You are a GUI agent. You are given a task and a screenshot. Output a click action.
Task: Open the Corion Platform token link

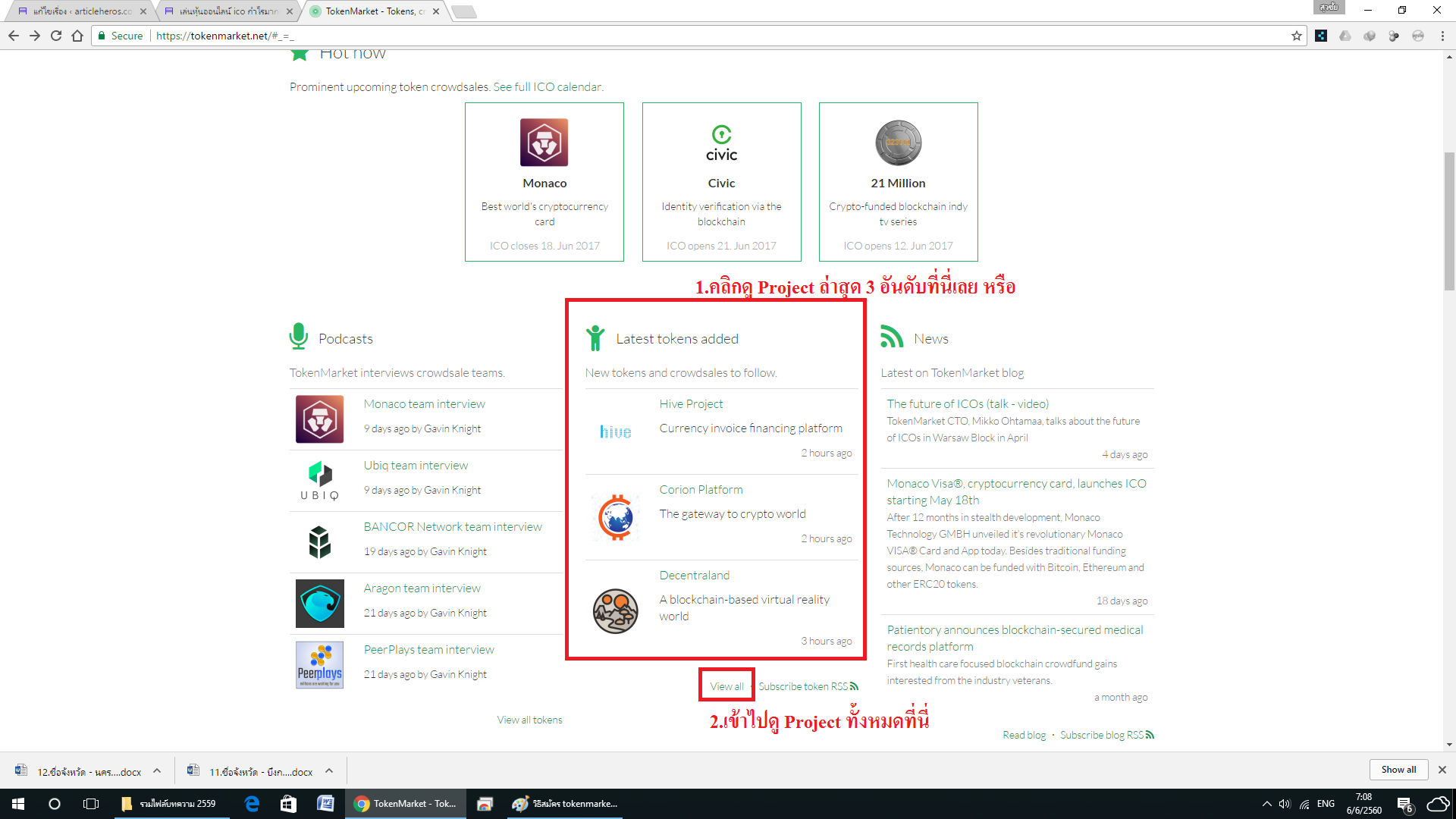[x=701, y=490]
